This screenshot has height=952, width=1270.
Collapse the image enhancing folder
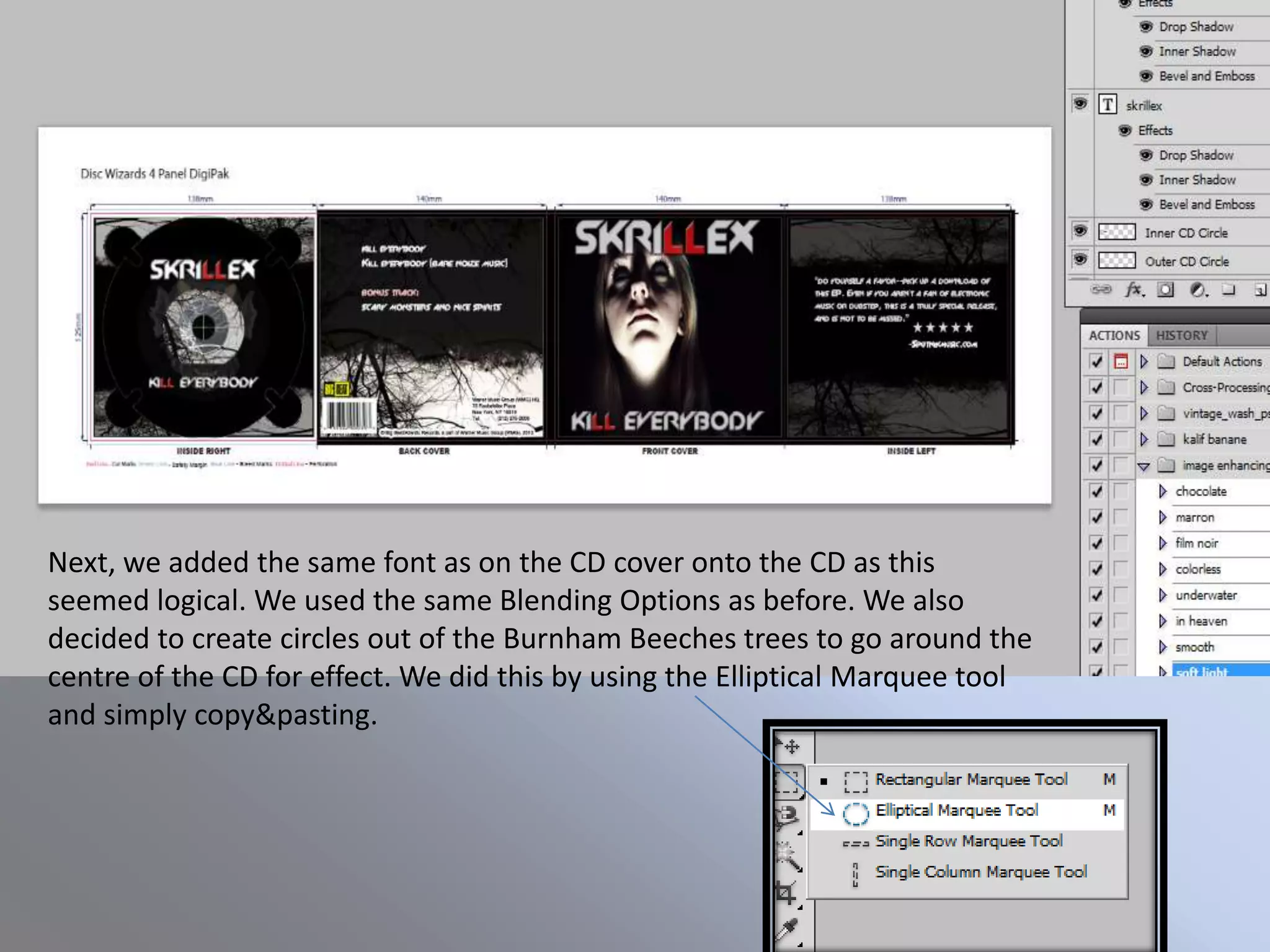[1144, 466]
